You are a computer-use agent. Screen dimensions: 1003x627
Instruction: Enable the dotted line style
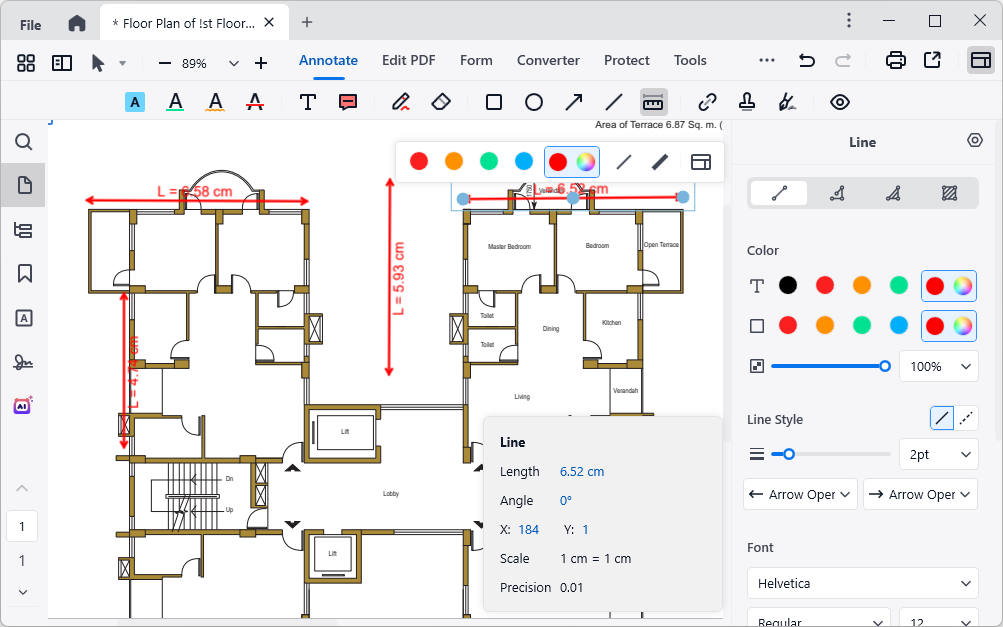tap(965, 417)
